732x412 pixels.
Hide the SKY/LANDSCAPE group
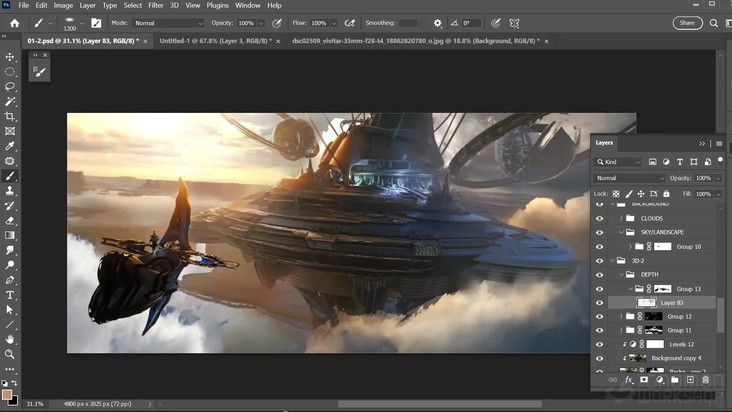(x=599, y=232)
